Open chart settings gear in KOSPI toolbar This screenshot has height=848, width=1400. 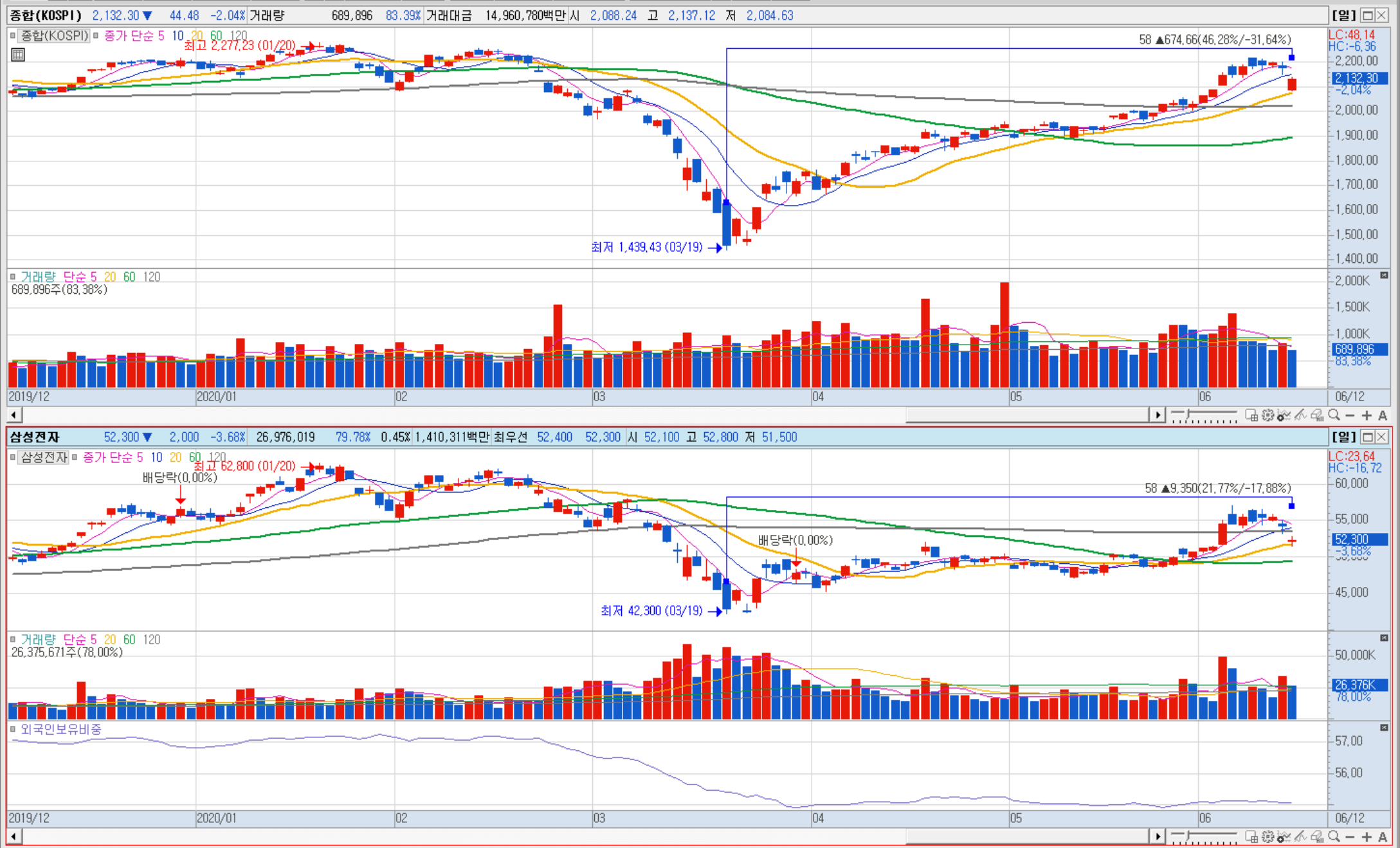click(1268, 415)
